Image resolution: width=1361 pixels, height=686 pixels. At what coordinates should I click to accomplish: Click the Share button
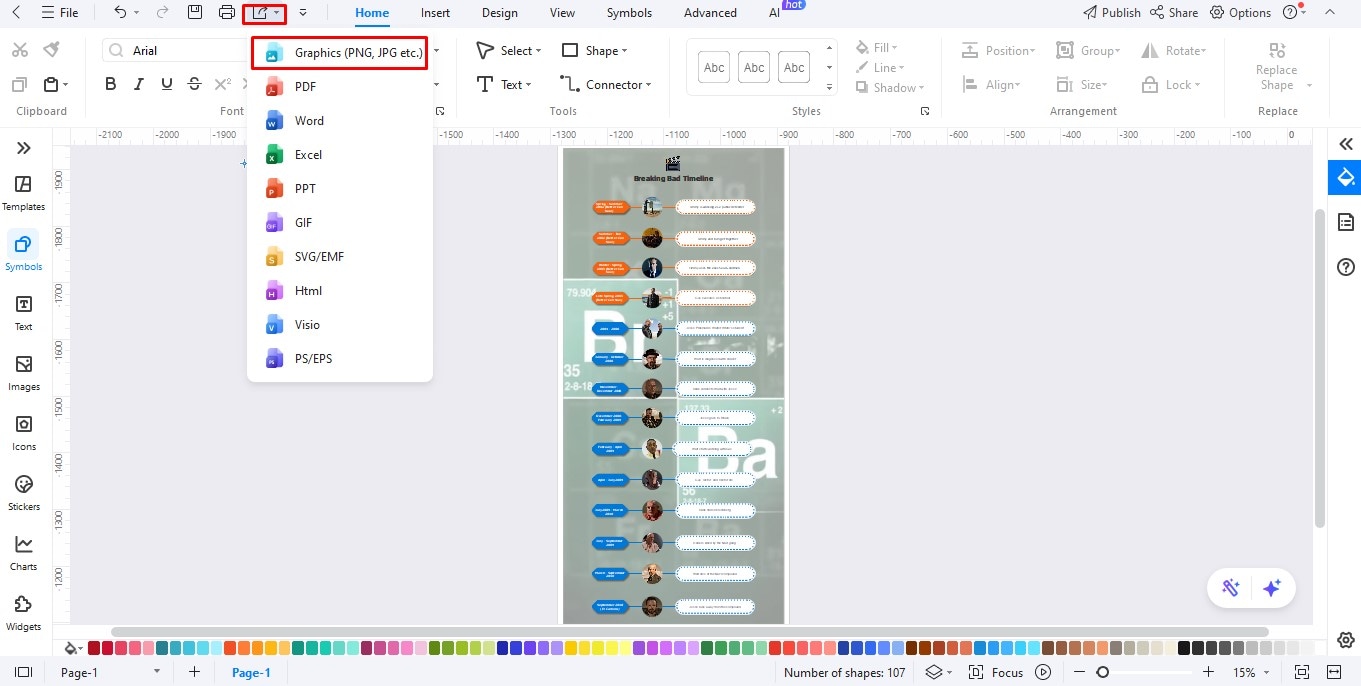click(1174, 13)
